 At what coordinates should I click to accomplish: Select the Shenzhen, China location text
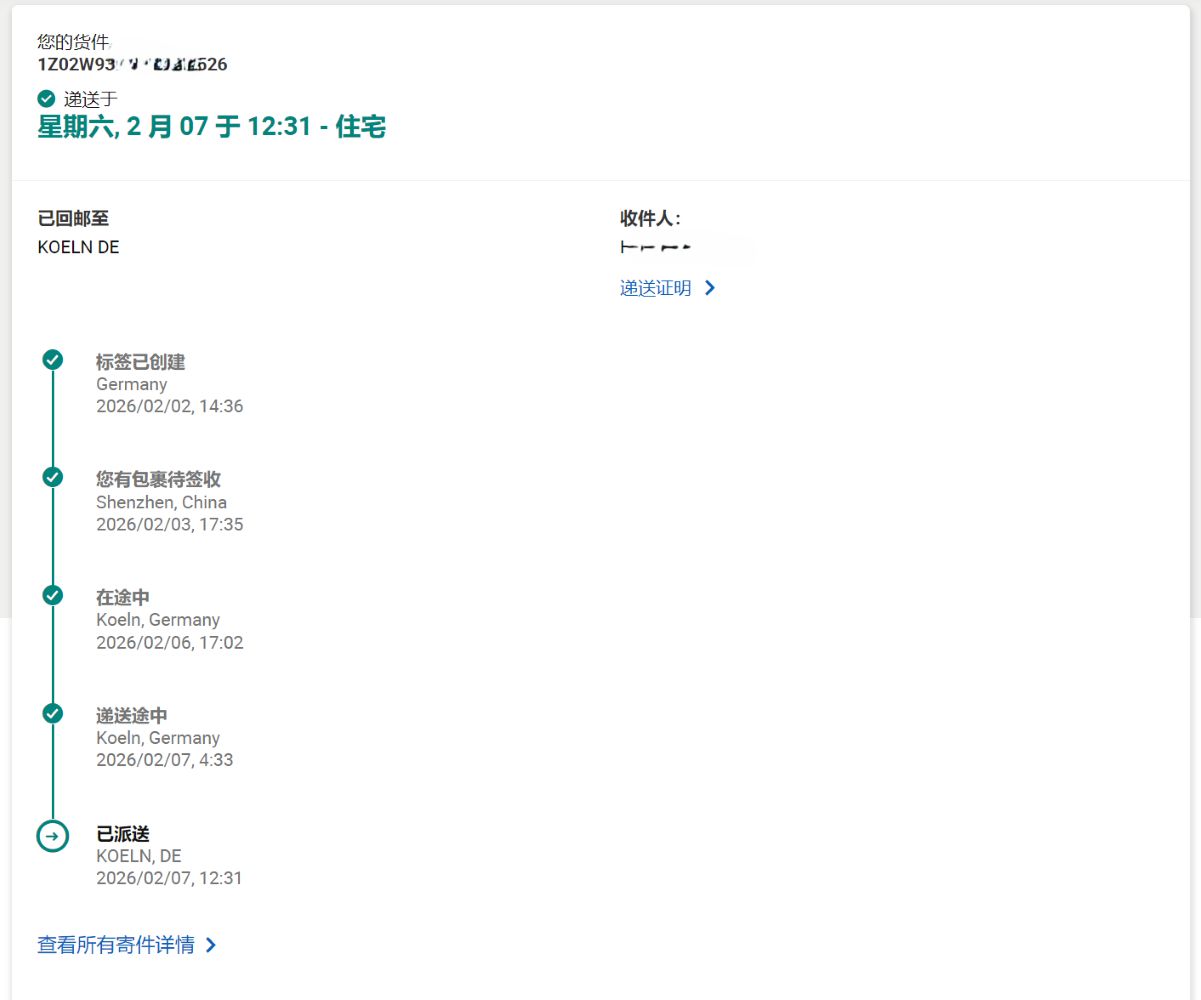(161, 502)
